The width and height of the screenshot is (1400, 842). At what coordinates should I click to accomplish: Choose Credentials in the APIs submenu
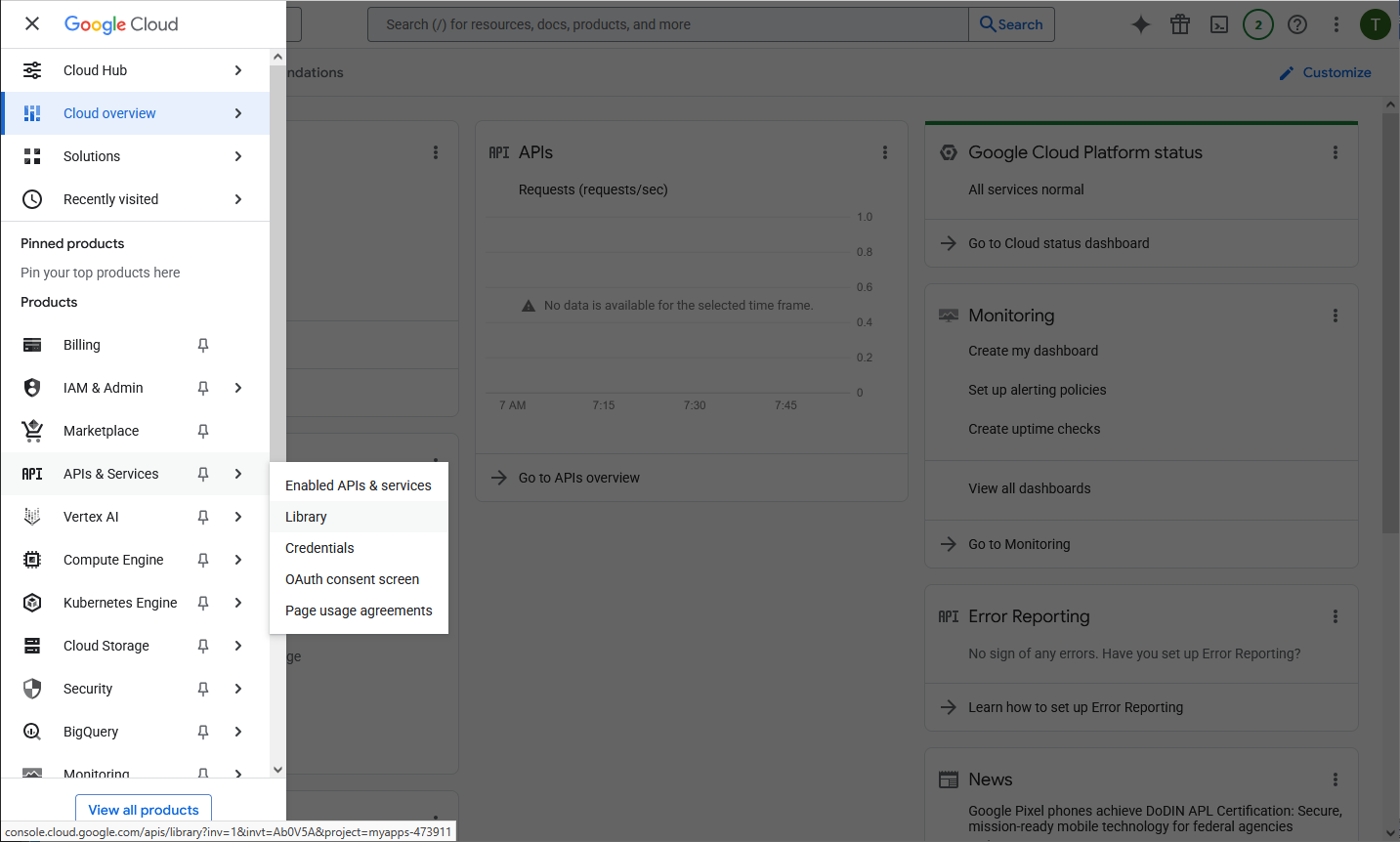pos(319,548)
